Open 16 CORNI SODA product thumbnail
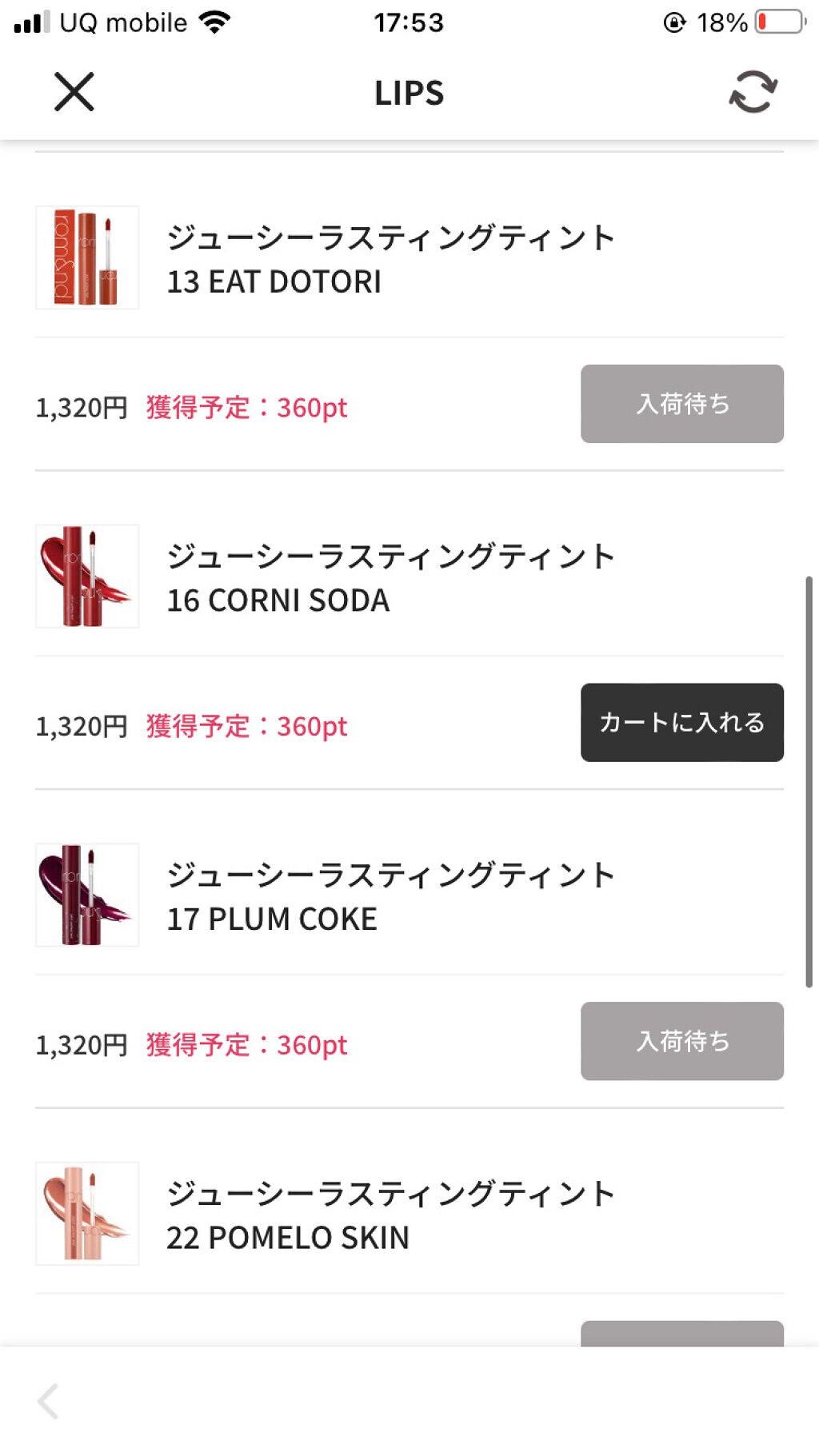819x1456 pixels. click(87, 576)
